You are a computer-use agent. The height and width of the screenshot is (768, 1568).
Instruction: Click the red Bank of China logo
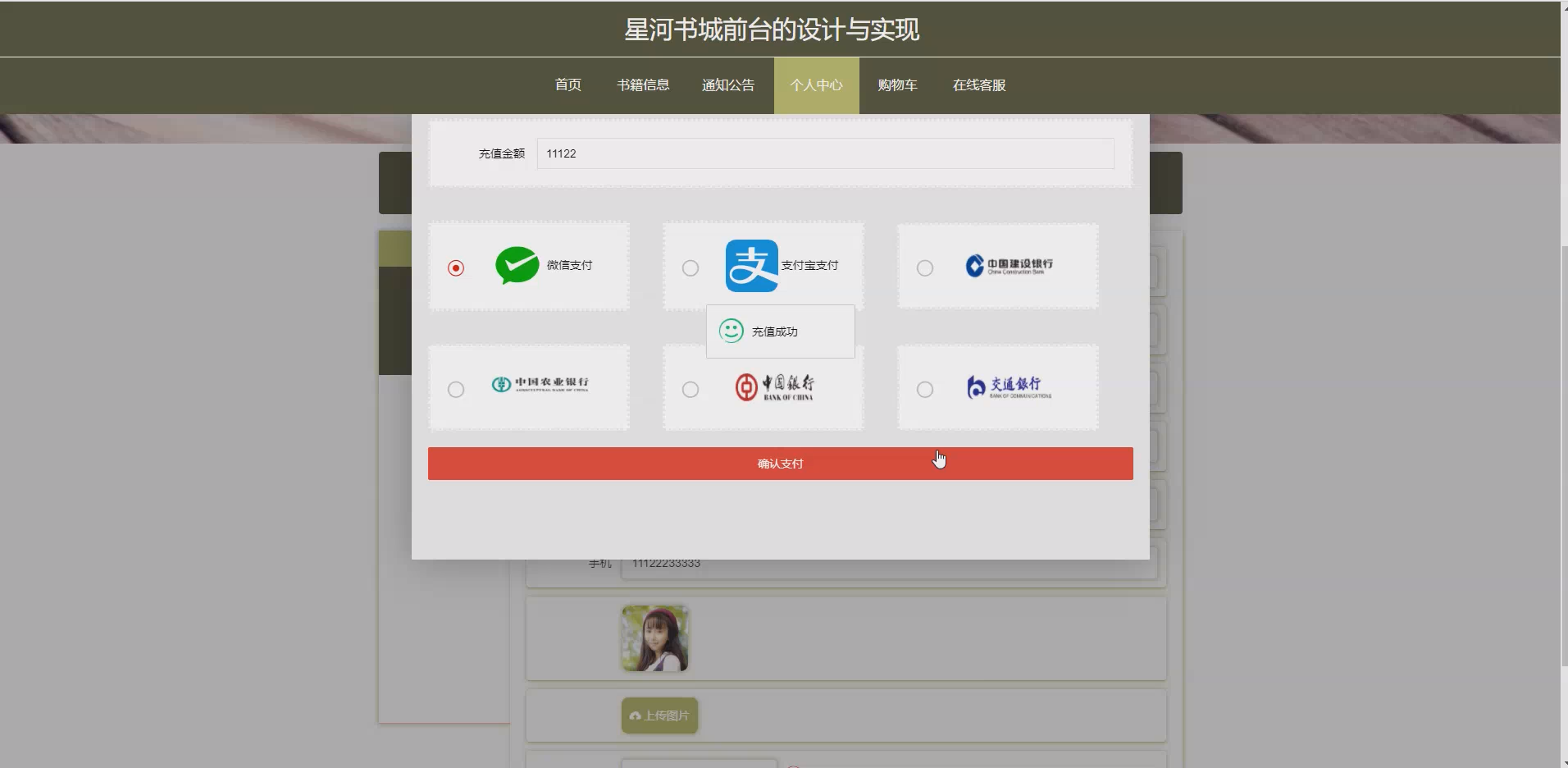click(x=775, y=387)
